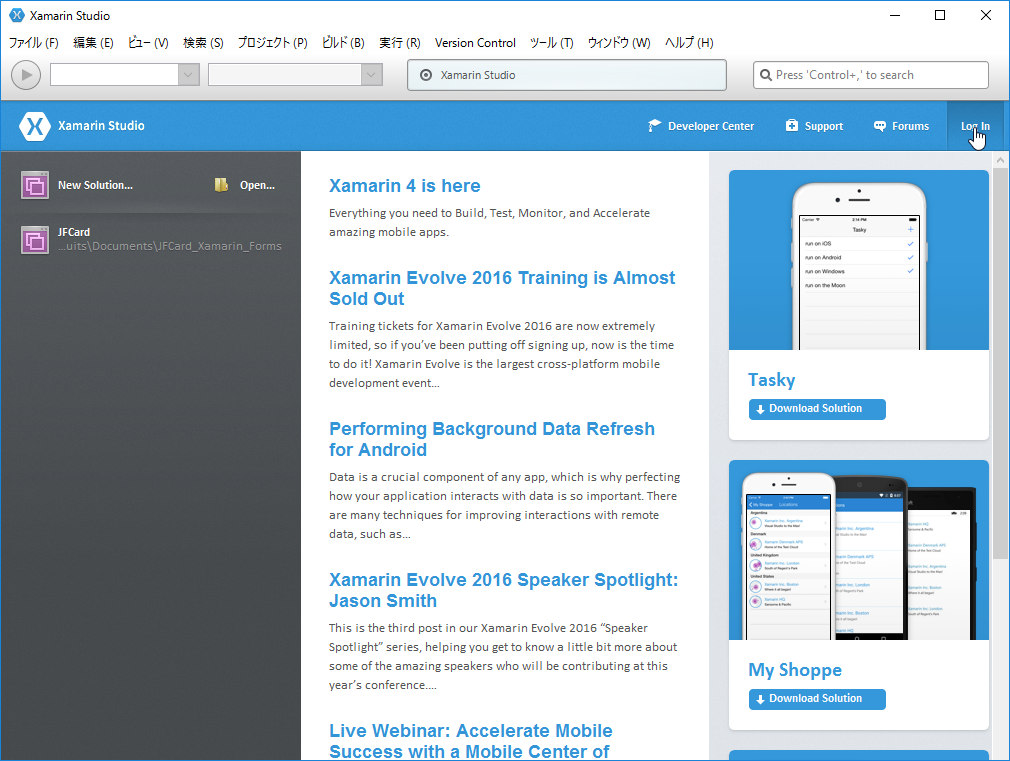Viewport: 1010px width, 761px height.
Task: Download the My Shoppe solution
Action: tap(817, 699)
